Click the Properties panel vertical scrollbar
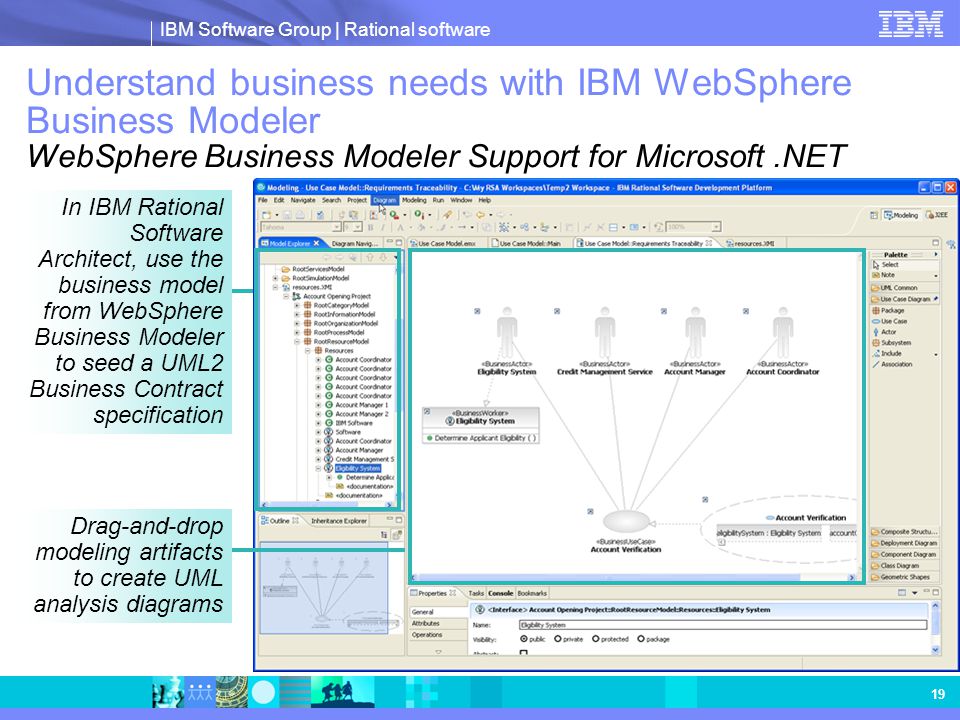Screen dimensions: 960x720 pyautogui.click(x=935, y=628)
